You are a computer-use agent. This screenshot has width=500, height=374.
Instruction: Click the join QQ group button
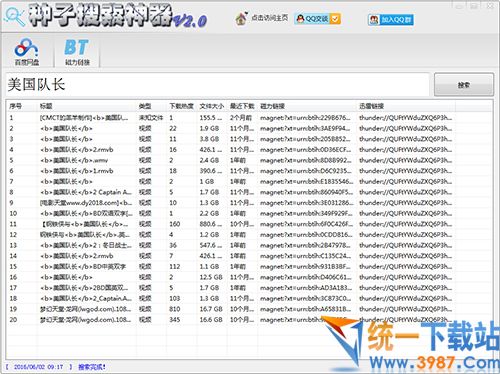(391, 20)
